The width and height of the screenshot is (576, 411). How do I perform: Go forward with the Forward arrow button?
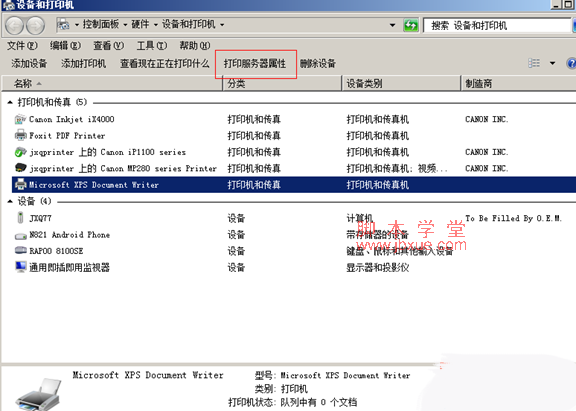[36, 25]
